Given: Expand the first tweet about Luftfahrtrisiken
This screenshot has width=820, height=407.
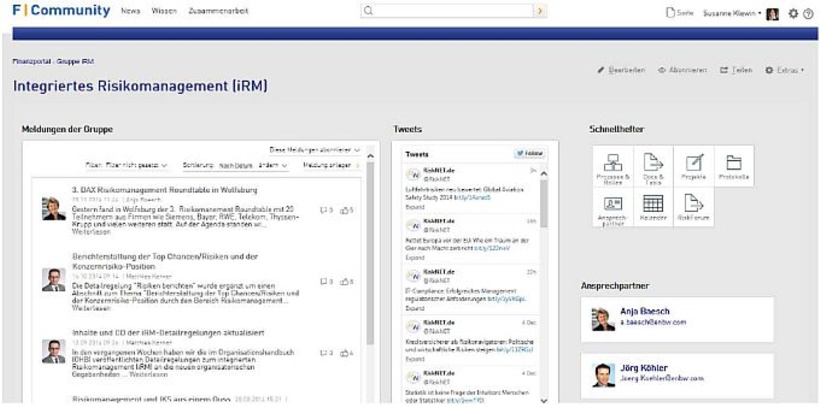Looking at the screenshot, I should 415,207.
